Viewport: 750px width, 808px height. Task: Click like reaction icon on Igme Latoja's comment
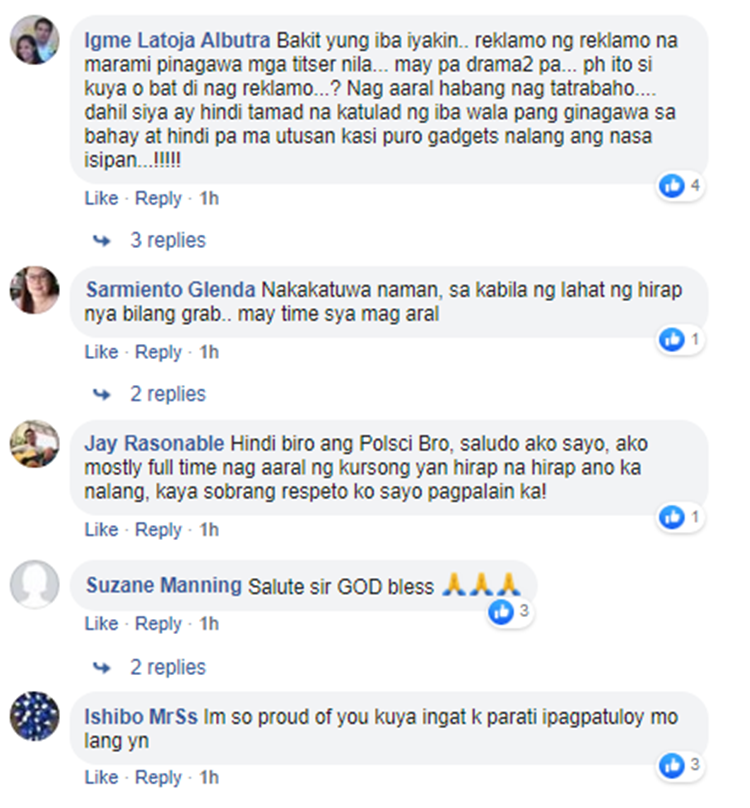coord(672,186)
